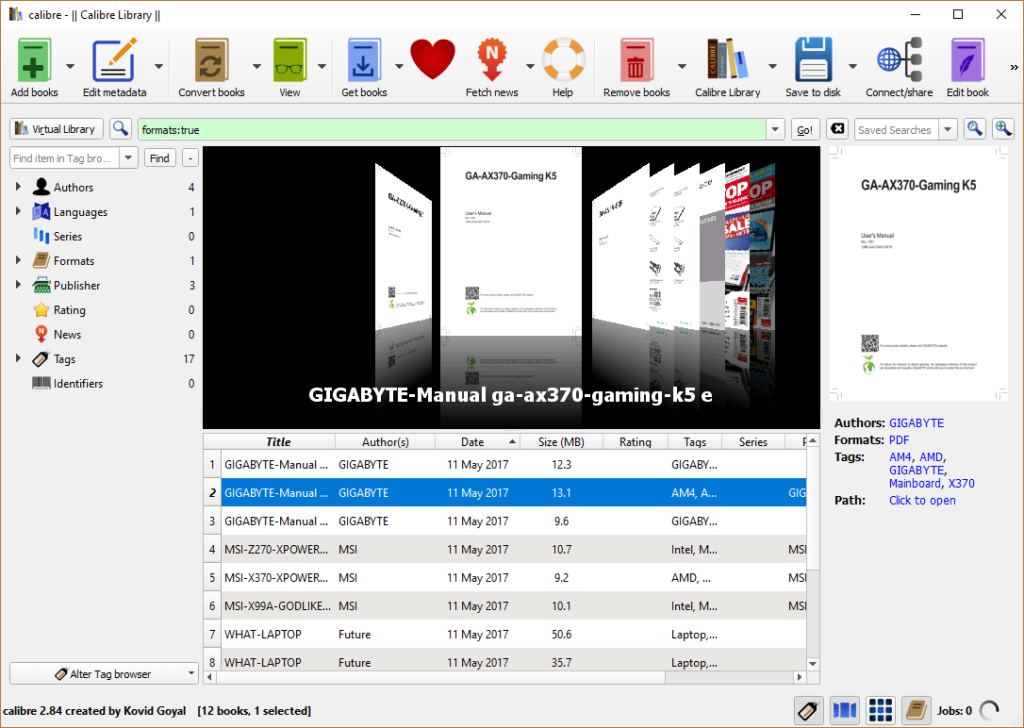Open the Help lifebuoy icon
Image resolution: width=1024 pixels, height=728 pixels.
(563, 60)
